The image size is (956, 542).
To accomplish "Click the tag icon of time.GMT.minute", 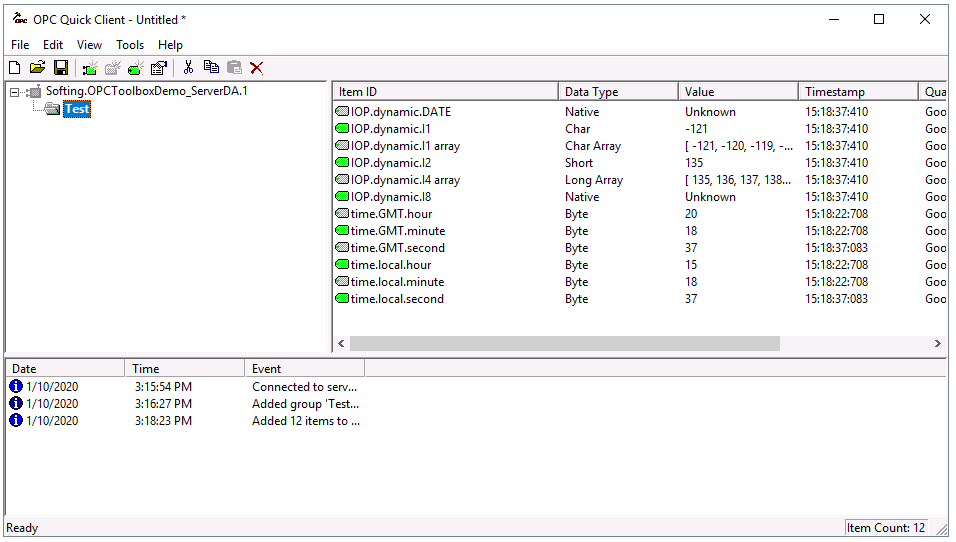I will point(342,231).
